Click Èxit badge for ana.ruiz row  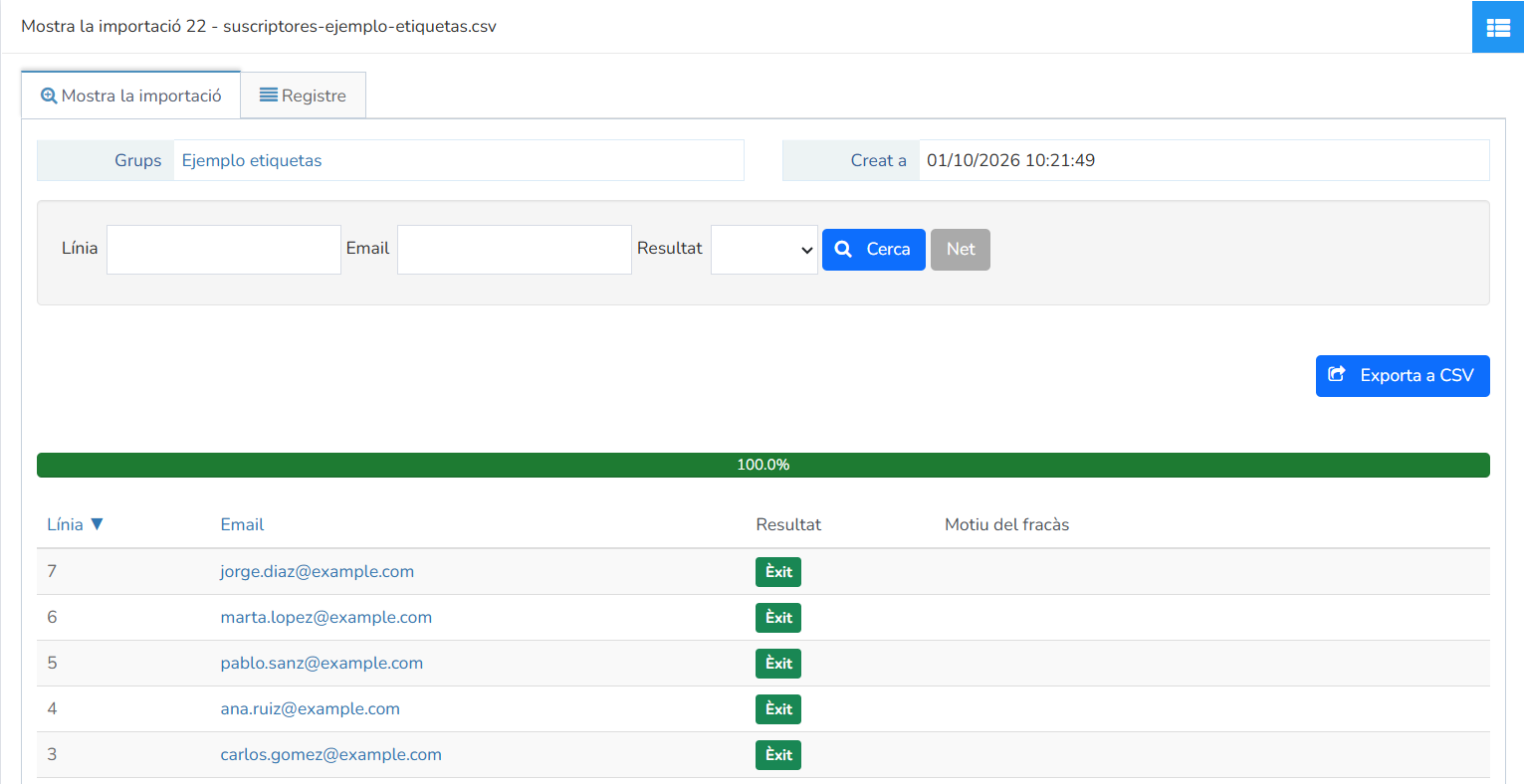[778, 710]
